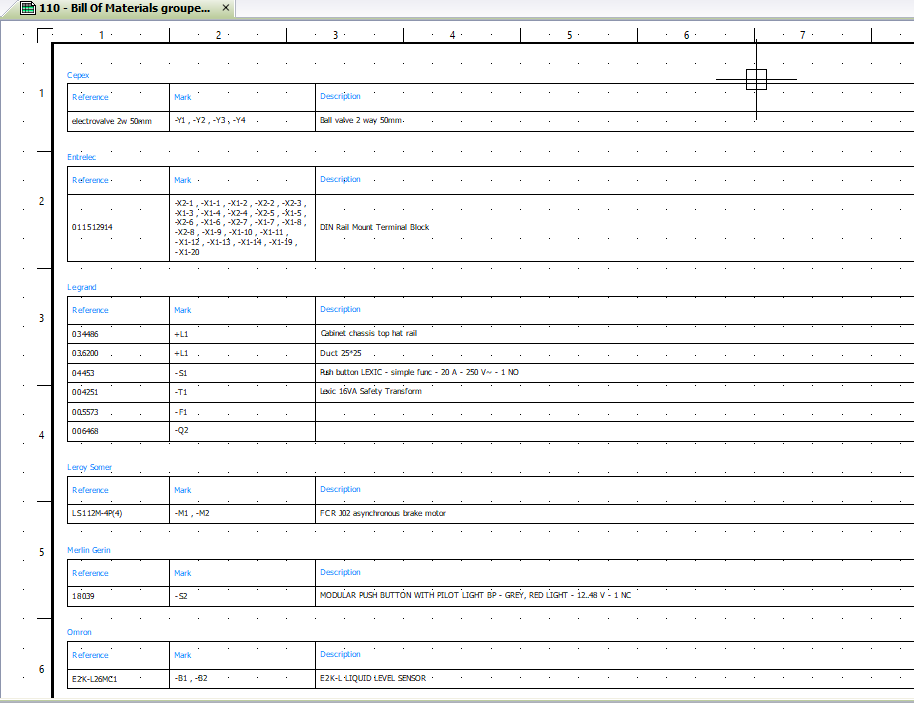Click 'Duct 25*25' description
The height and width of the screenshot is (703, 914).
point(340,353)
